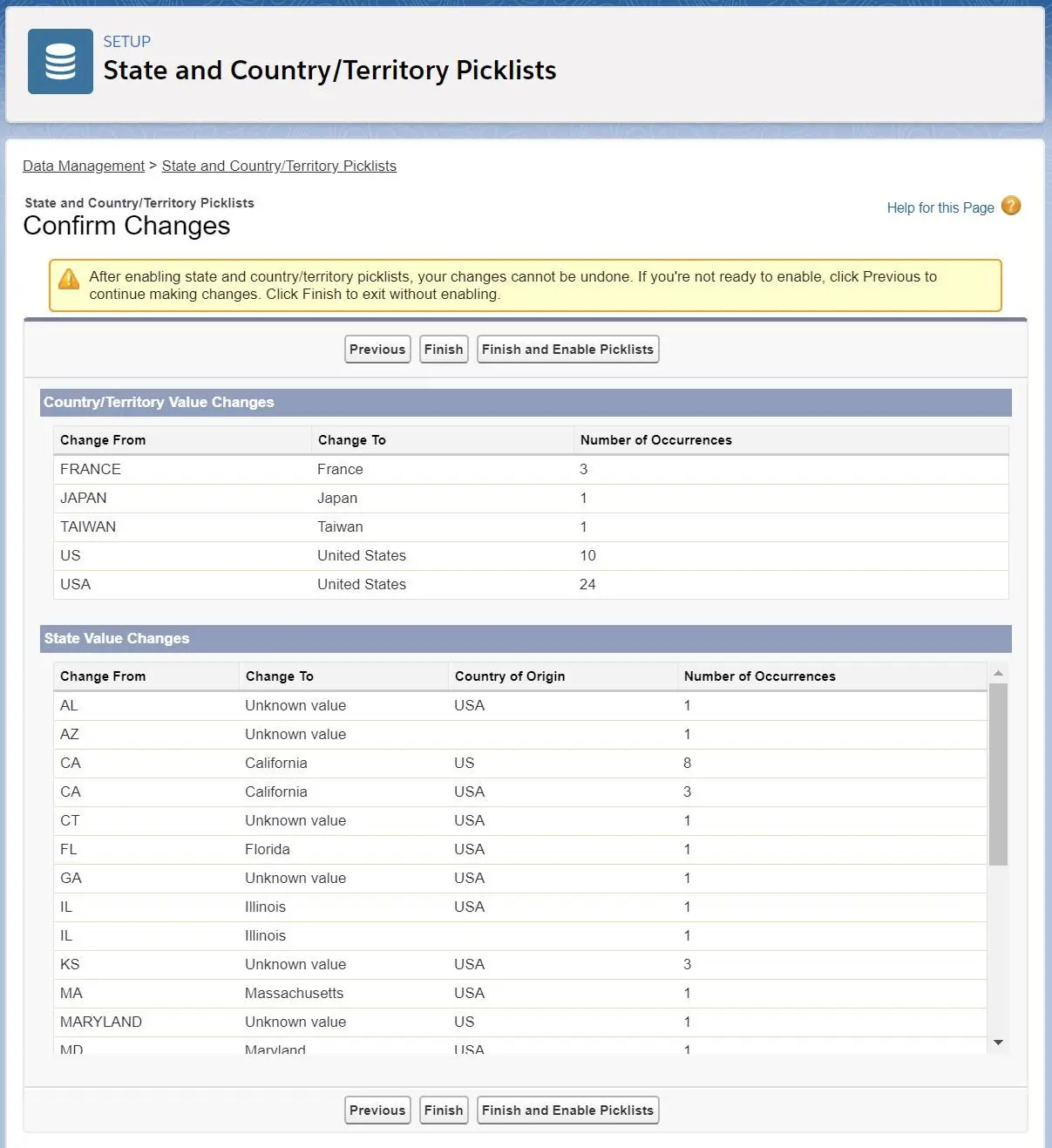Click the occurrence count 3 in the KS row
The image size is (1052, 1148).
(688, 964)
